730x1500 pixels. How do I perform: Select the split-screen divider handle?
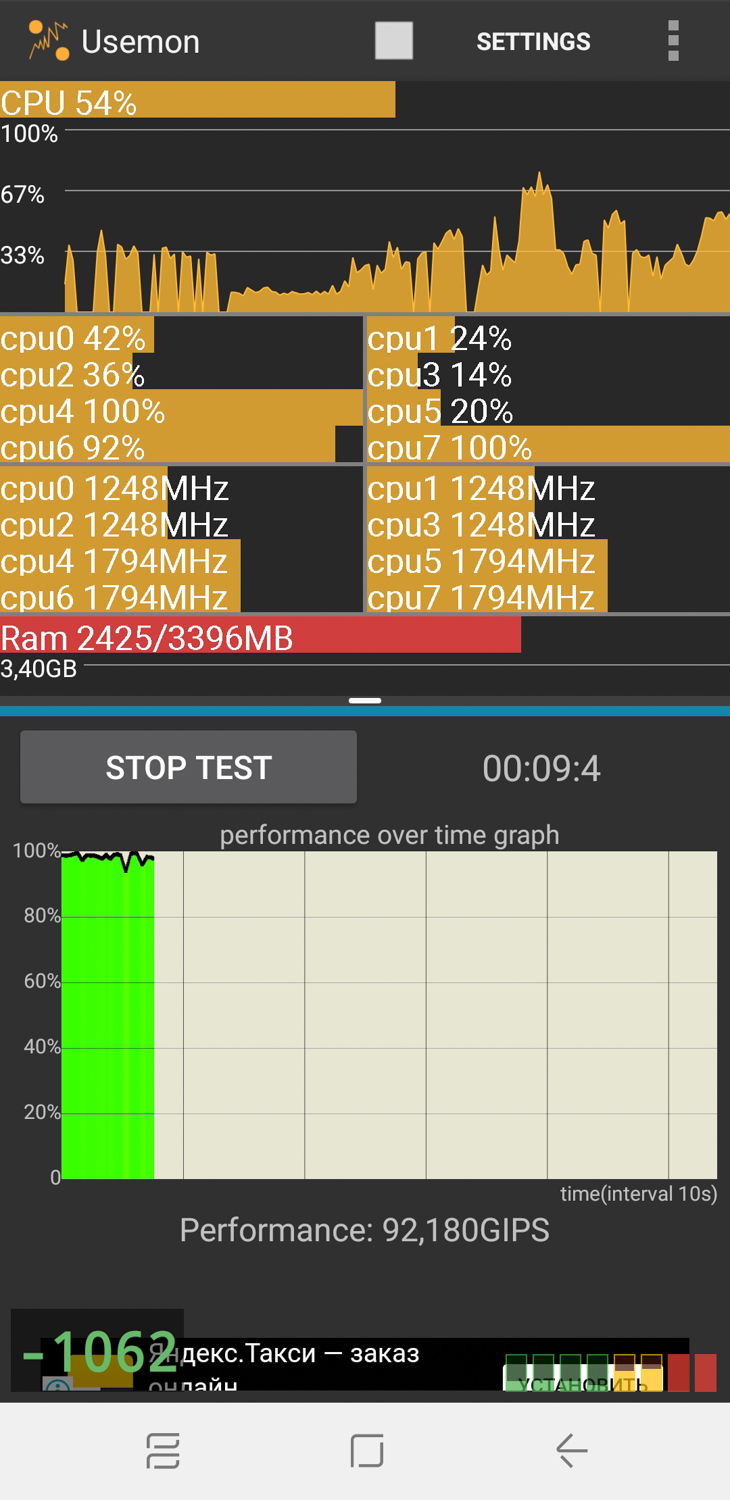tap(365, 701)
